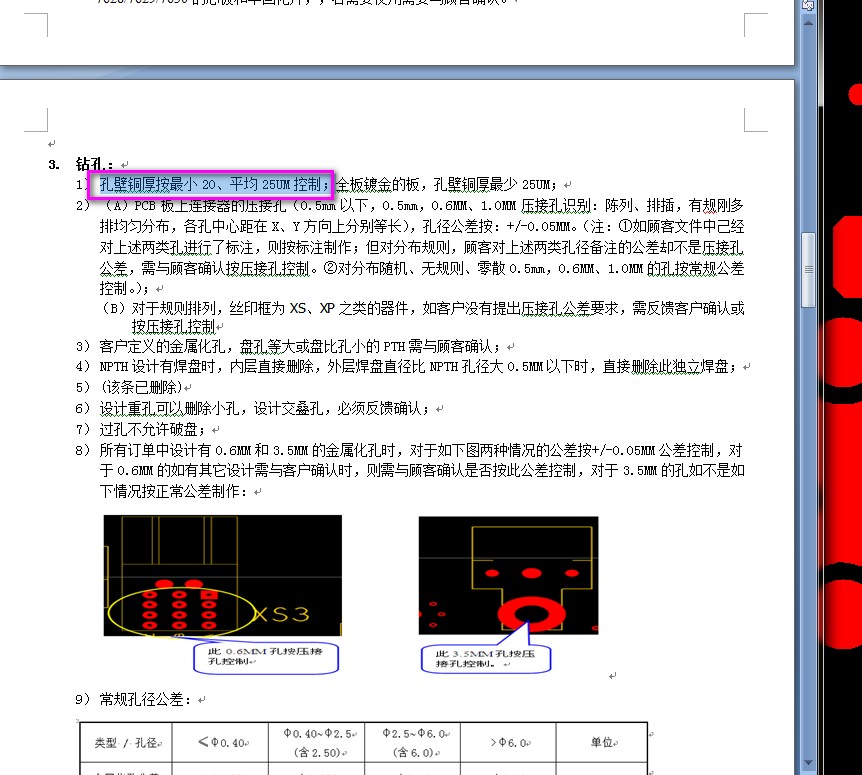Click the table header cell '类型 / 孔径'

(x=126, y=743)
